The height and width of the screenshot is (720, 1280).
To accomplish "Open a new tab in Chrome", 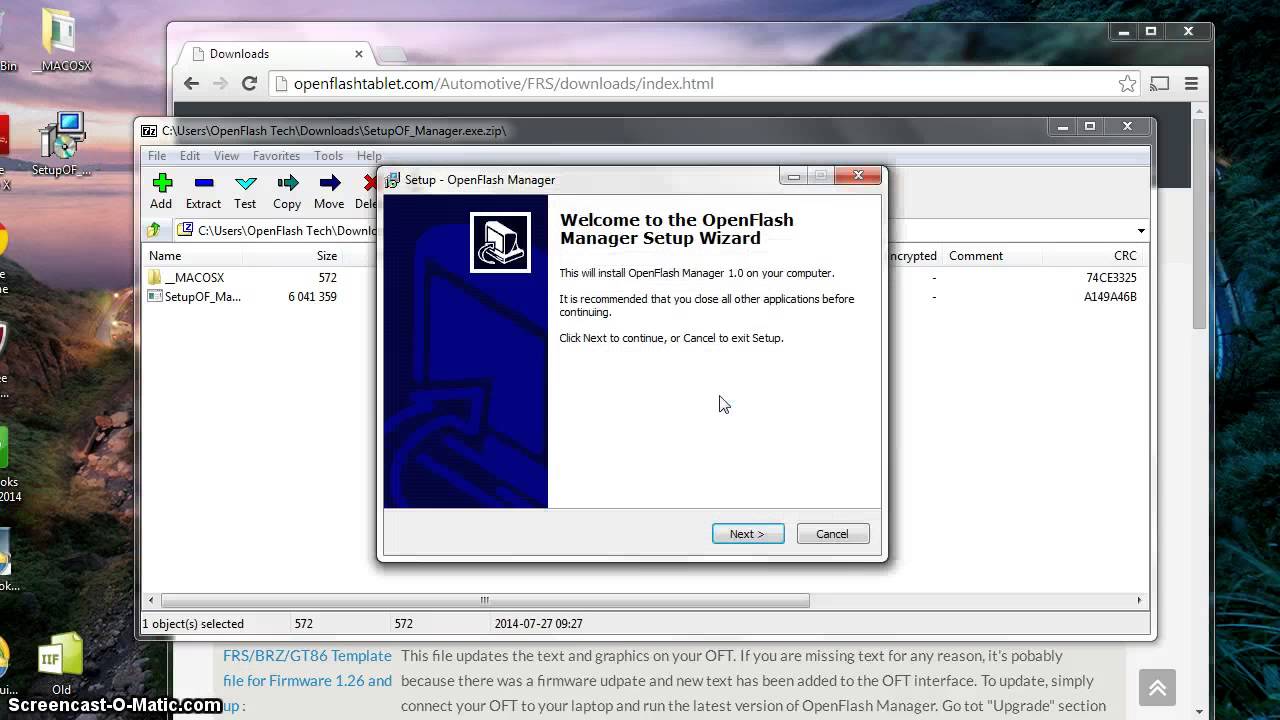I will [393, 54].
